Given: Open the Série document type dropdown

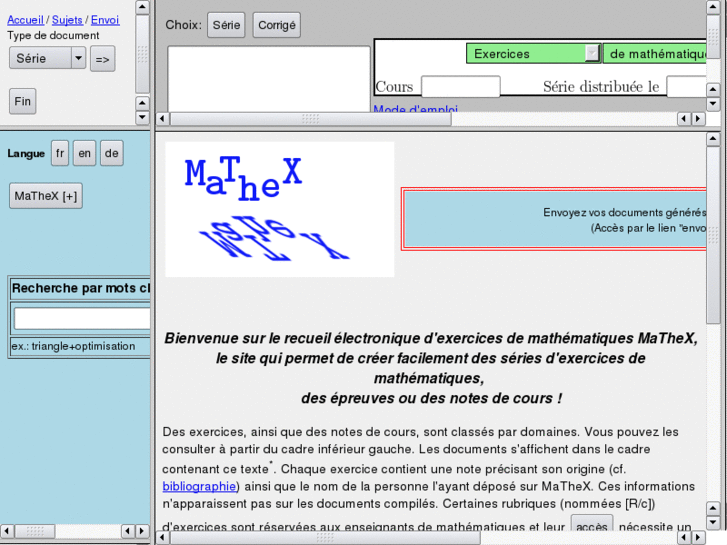Looking at the screenshot, I should pos(47,58).
